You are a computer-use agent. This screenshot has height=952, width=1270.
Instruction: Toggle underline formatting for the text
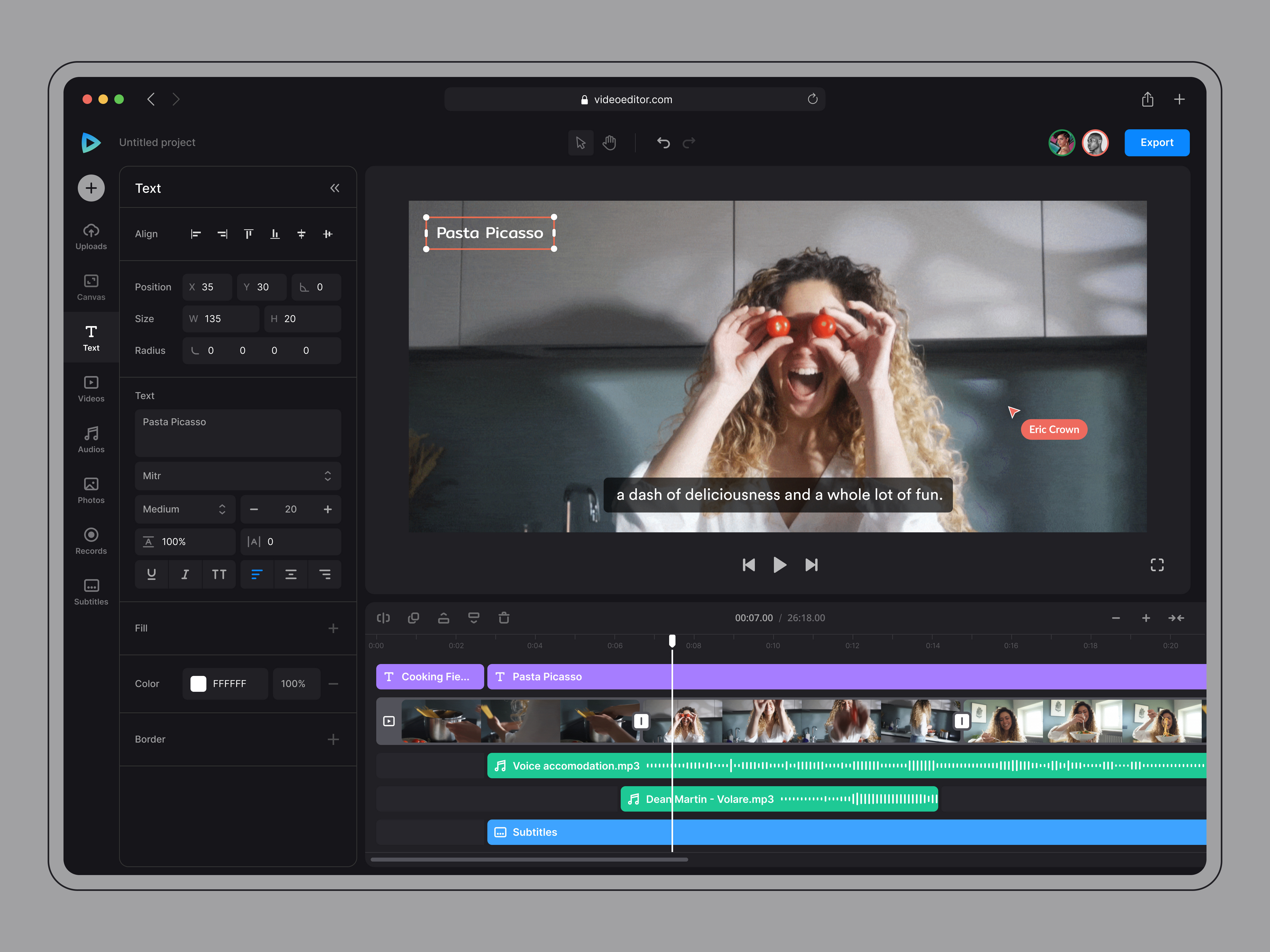coord(151,574)
